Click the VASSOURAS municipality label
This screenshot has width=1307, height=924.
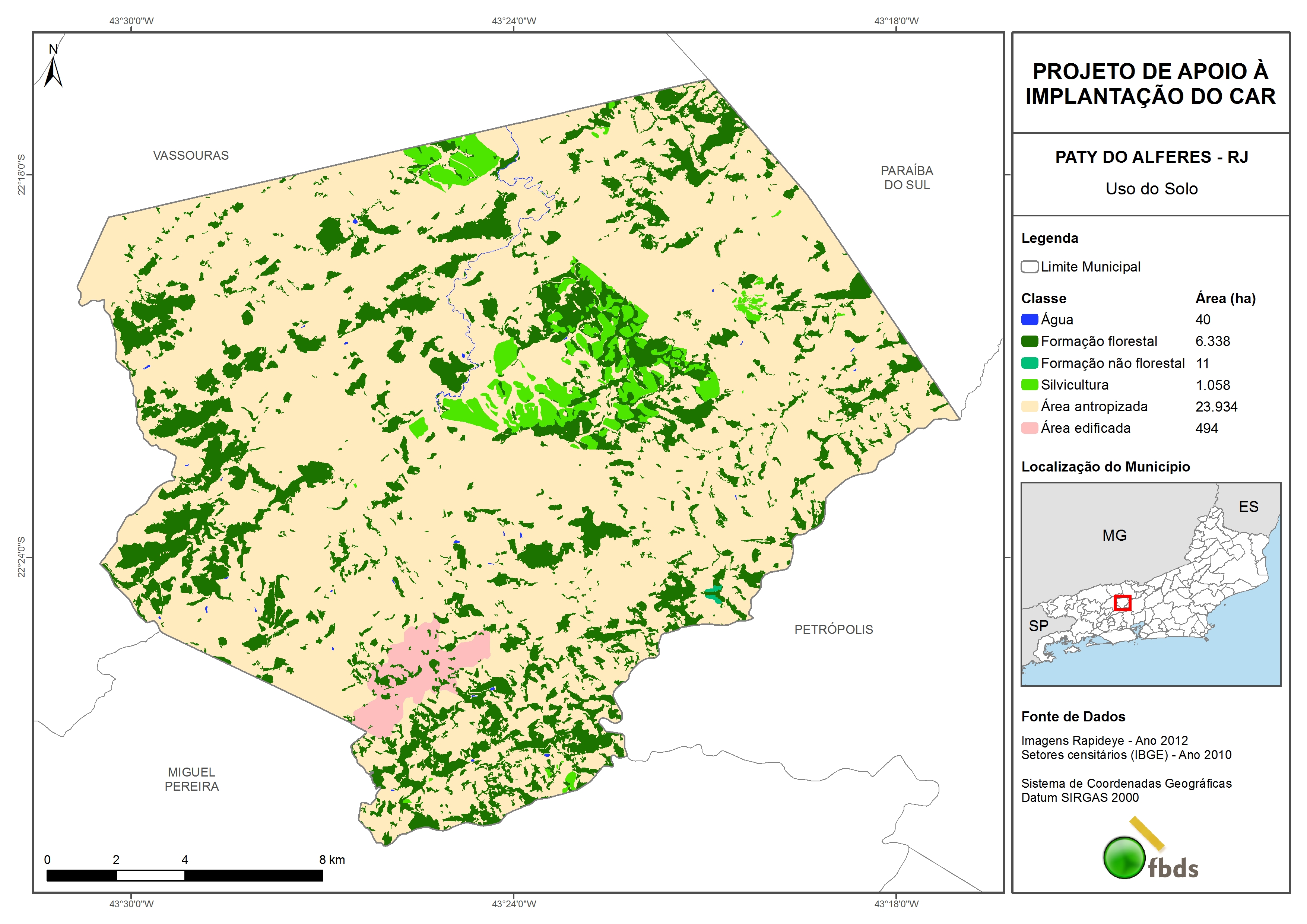191,155
